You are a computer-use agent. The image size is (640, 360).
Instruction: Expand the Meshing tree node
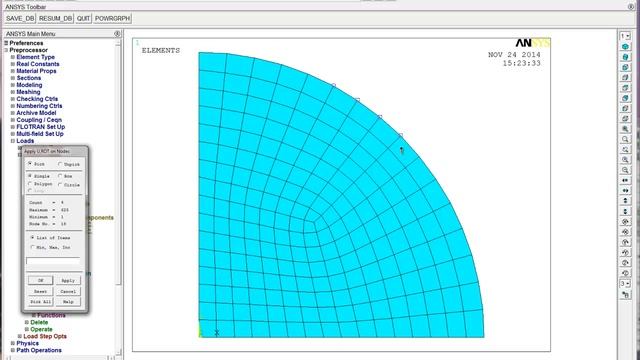pos(13,92)
